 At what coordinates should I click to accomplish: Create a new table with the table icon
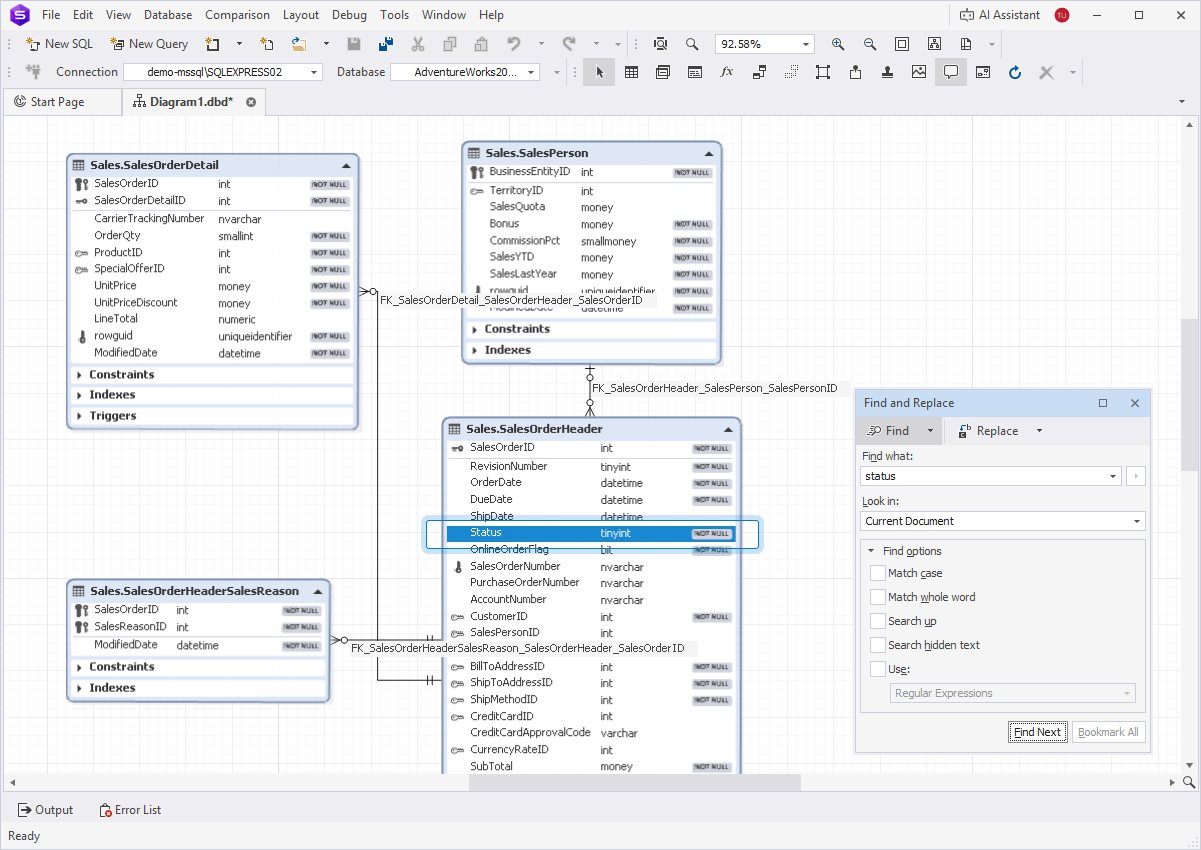[x=631, y=72]
